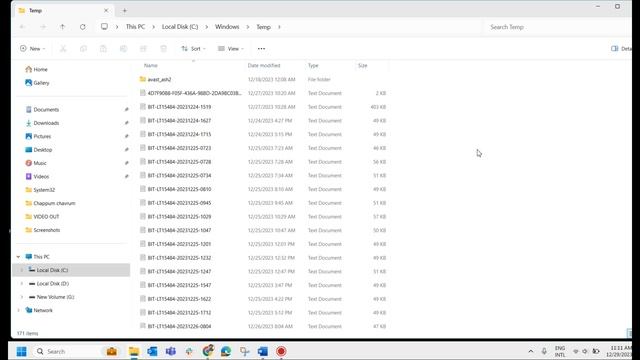Click This PC in breadcrumb
Viewport: 640px width, 360px height.
pyautogui.click(x=135, y=27)
